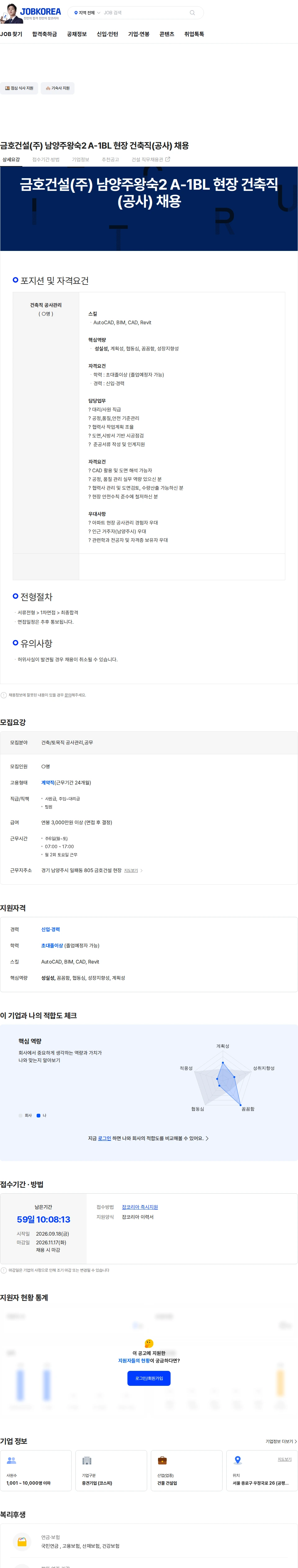The width and height of the screenshot is (298, 1568).
Task: Click the 잡코리아 즉시지원 link
Action: [x=140, y=1207]
